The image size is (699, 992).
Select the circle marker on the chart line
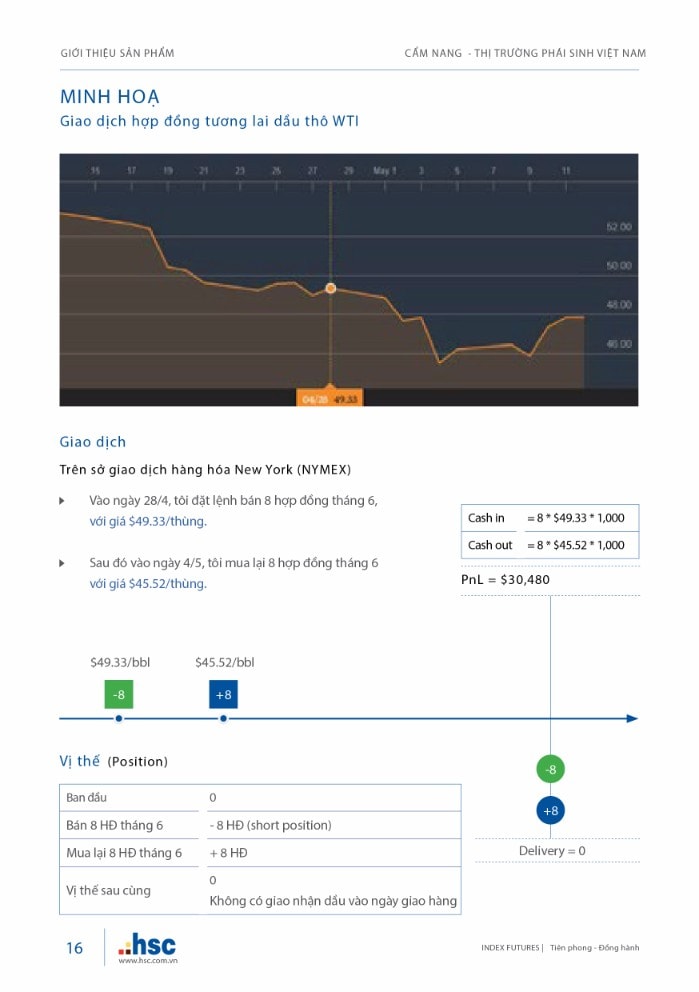[331, 288]
